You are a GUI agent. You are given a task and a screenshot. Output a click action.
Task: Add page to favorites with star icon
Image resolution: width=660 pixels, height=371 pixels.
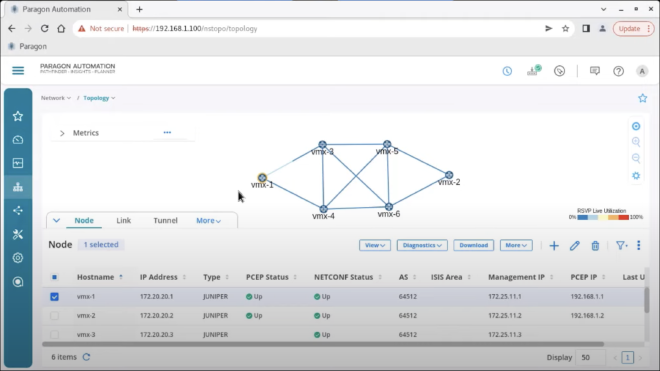[x=642, y=98]
